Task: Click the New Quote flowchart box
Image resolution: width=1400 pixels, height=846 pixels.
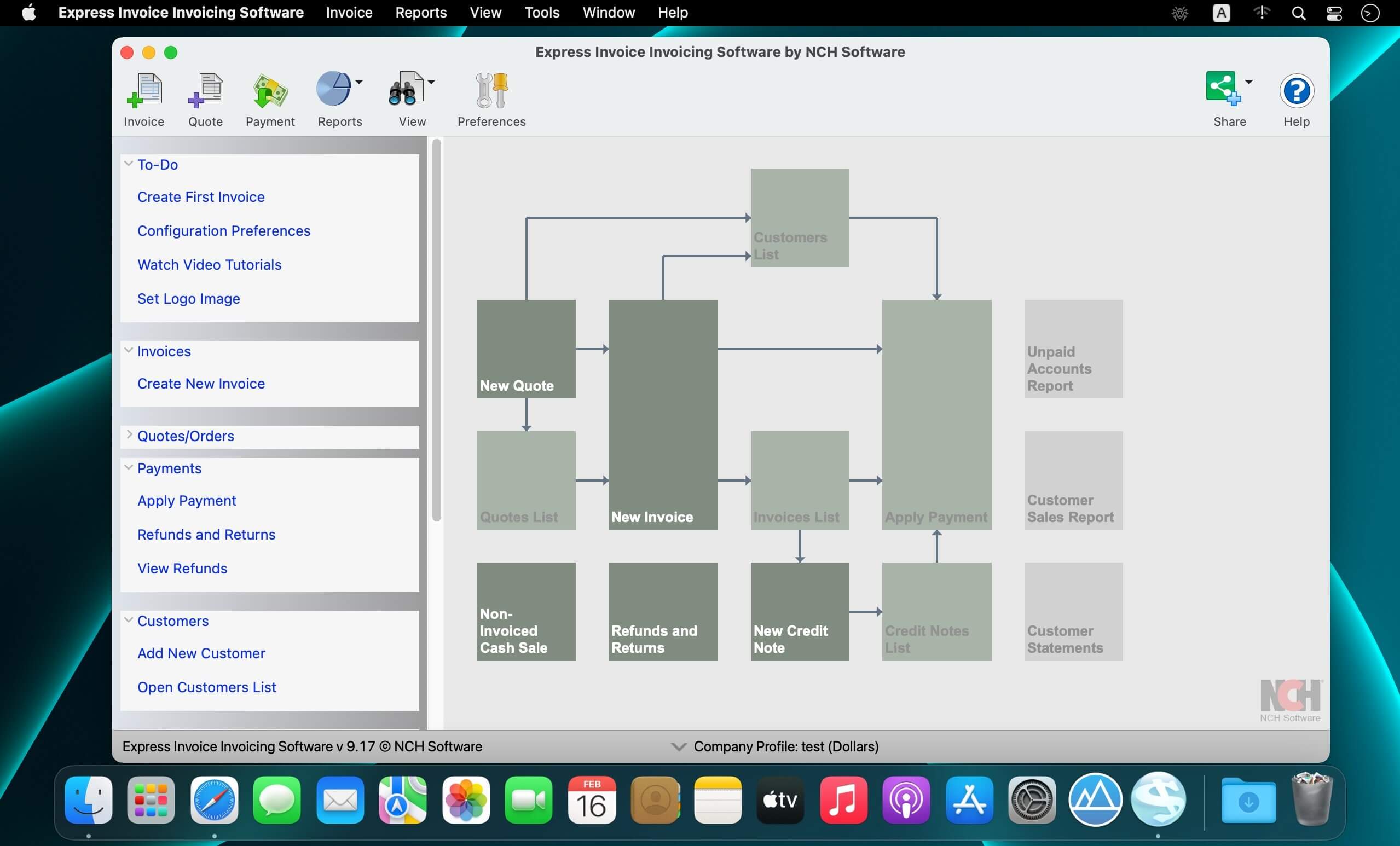Action: pos(526,349)
